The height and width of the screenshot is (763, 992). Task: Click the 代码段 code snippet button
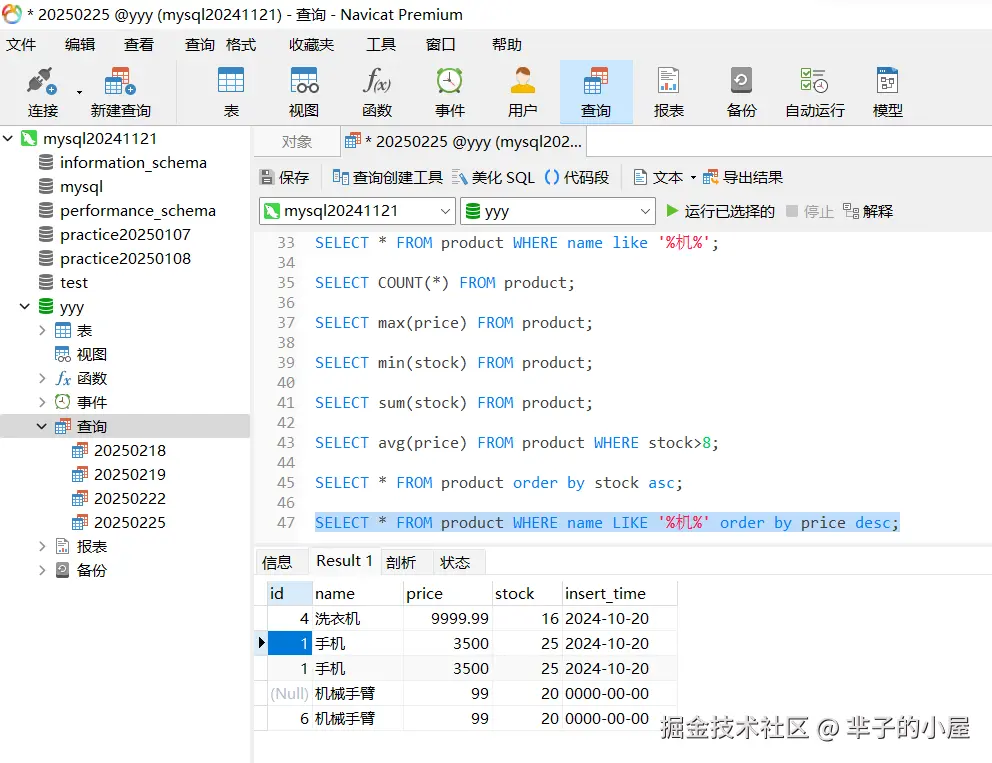click(x=577, y=177)
